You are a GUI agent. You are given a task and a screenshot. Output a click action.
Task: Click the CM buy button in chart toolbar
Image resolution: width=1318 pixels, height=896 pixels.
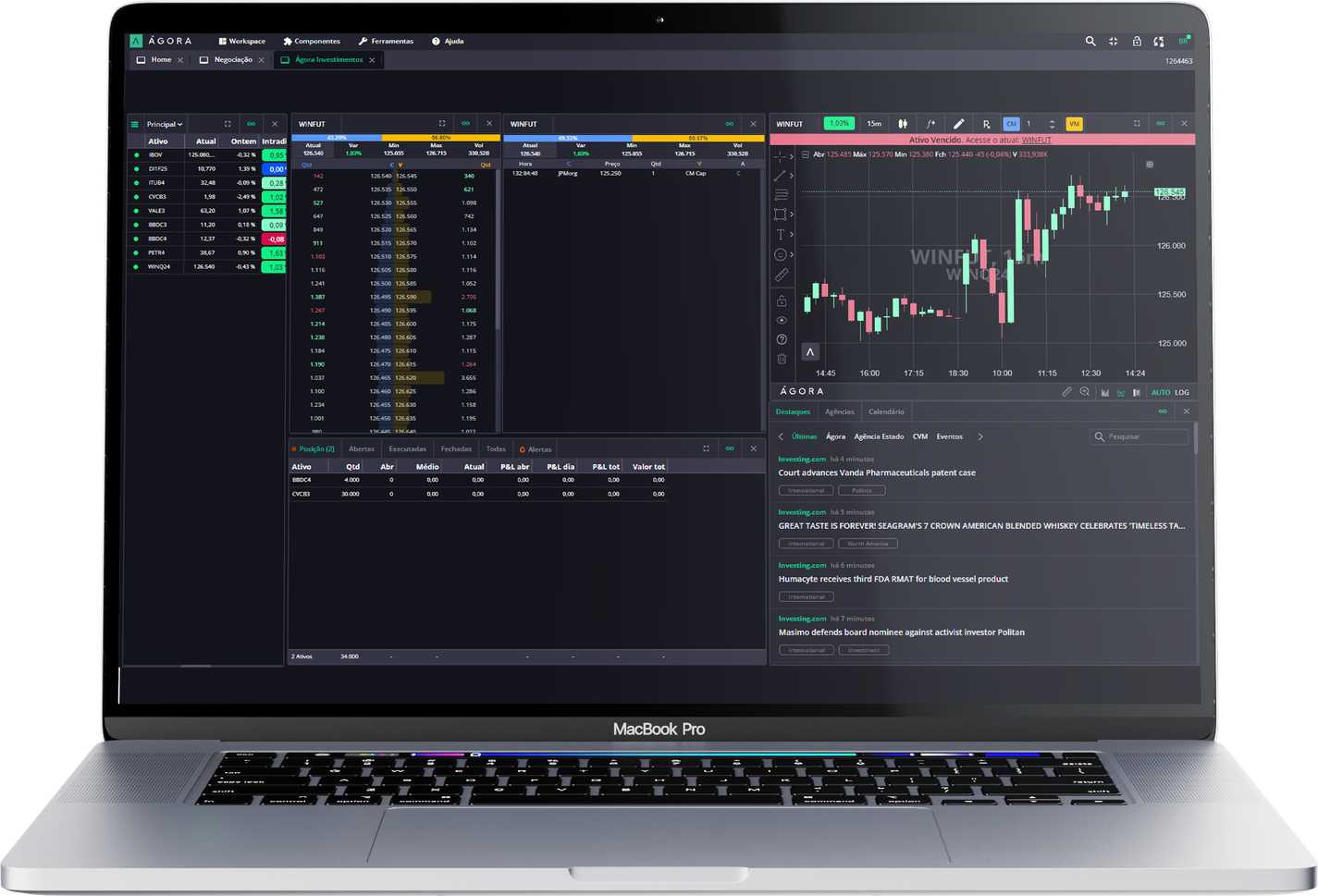point(1011,124)
